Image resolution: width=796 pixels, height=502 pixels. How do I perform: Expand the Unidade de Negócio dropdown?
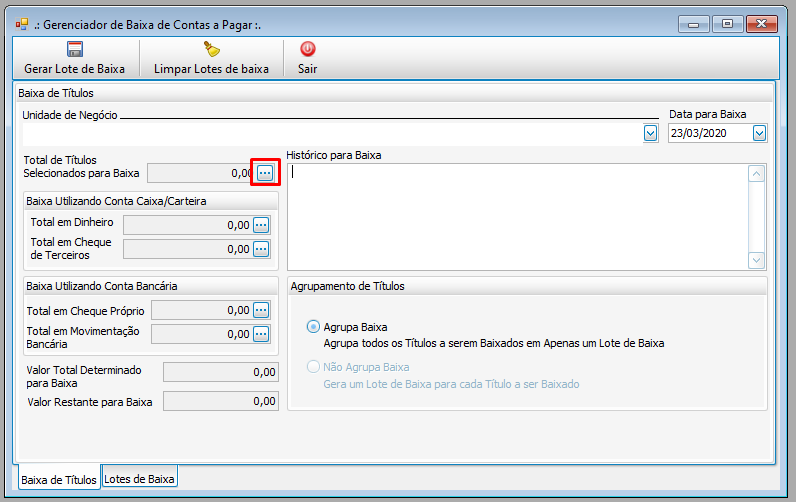point(650,133)
